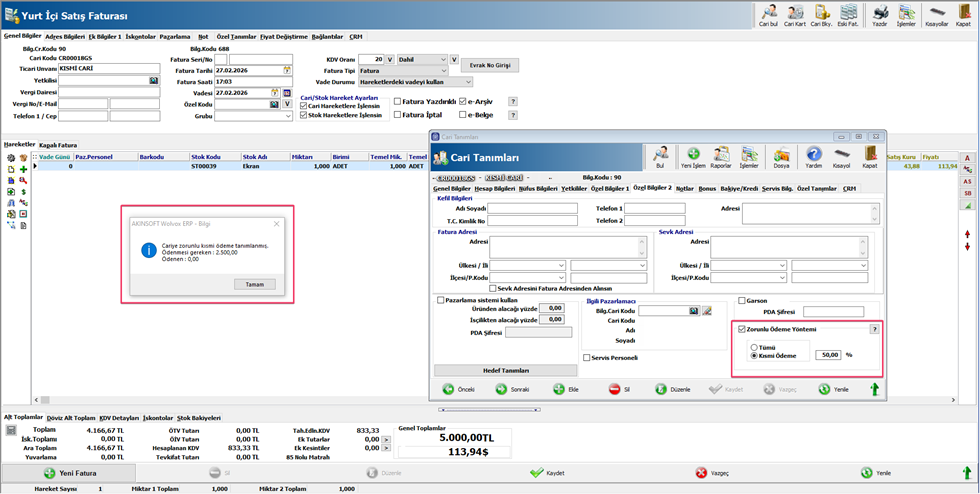Image resolution: width=980 pixels, height=494 pixels.
Task: Click the Kısmi Ödeme percentage field
Action: (x=828, y=355)
